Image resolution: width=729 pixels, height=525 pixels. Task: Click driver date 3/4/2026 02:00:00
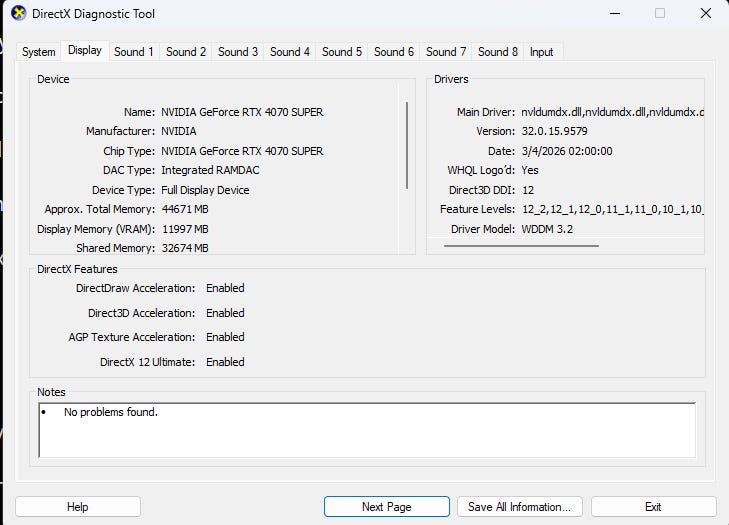pos(567,151)
